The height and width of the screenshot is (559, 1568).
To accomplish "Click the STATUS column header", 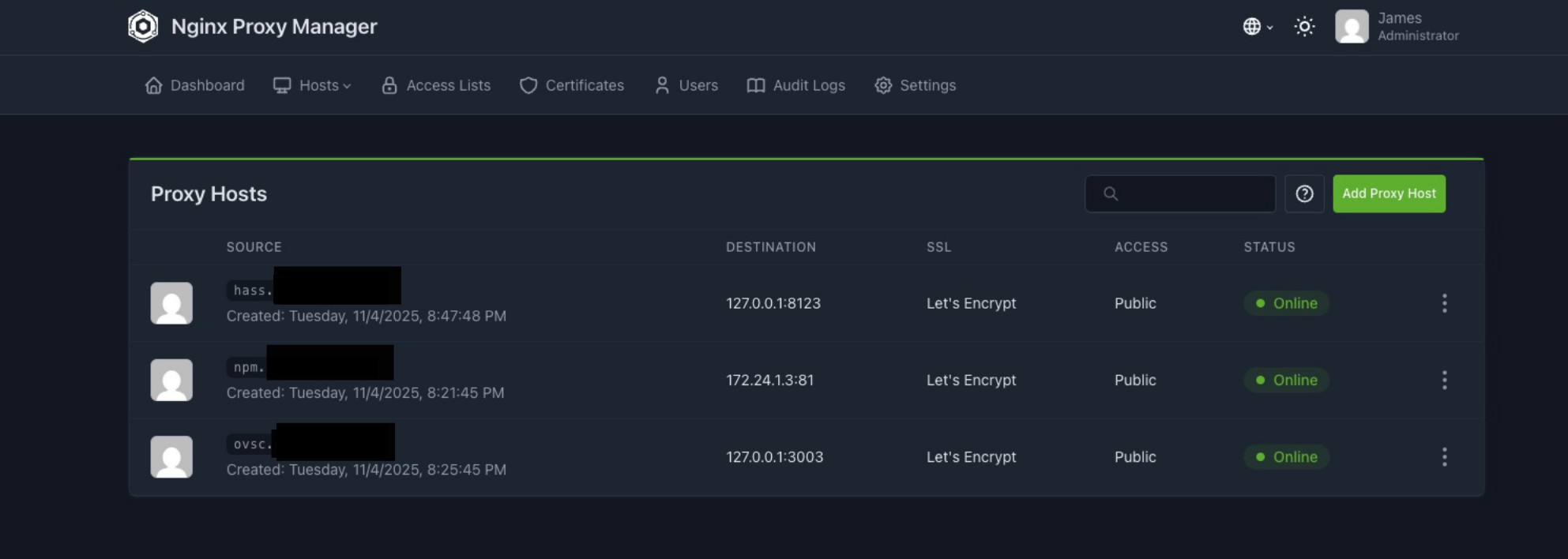I will pos(1269,247).
